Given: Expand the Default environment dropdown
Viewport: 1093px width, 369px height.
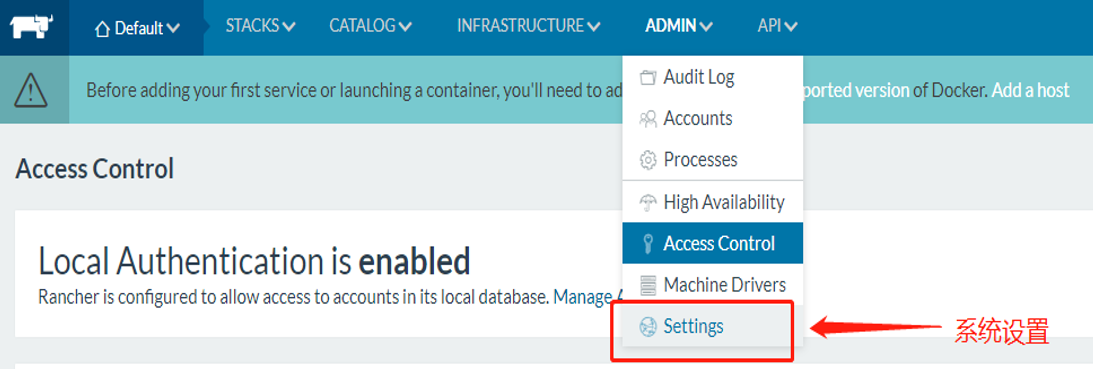Looking at the screenshot, I should pos(137,29).
